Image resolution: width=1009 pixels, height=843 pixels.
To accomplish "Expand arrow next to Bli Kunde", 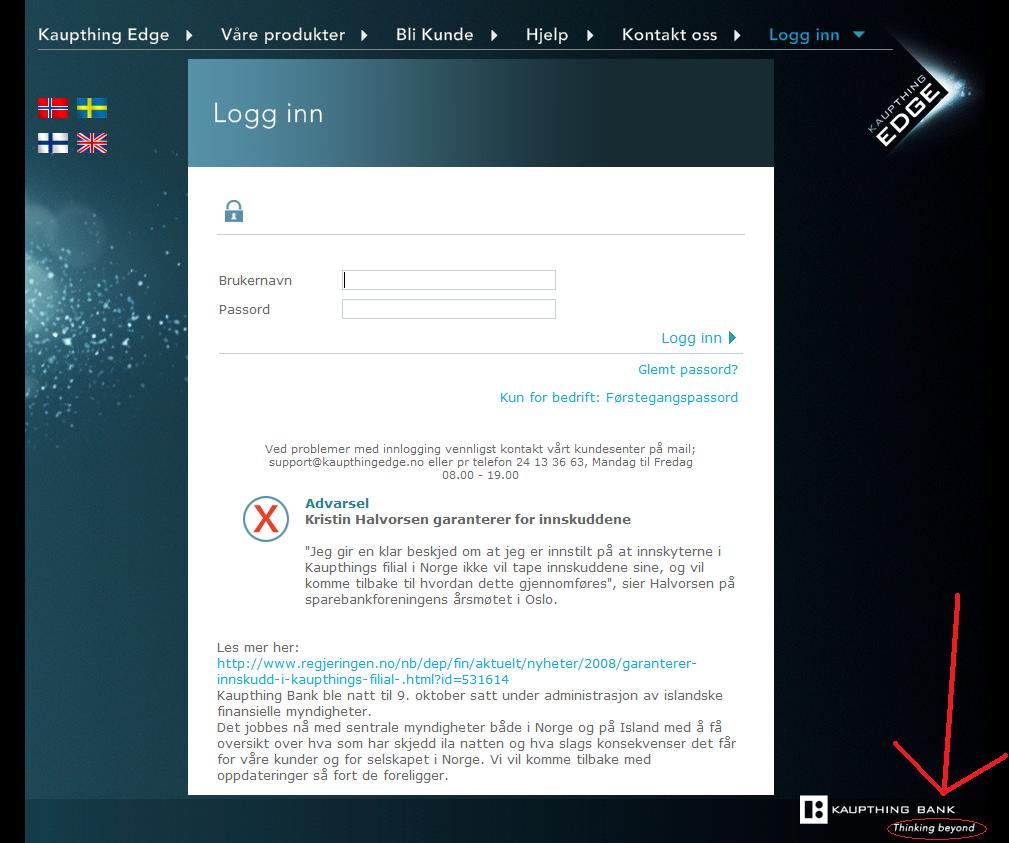I will click(x=494, y=35).
